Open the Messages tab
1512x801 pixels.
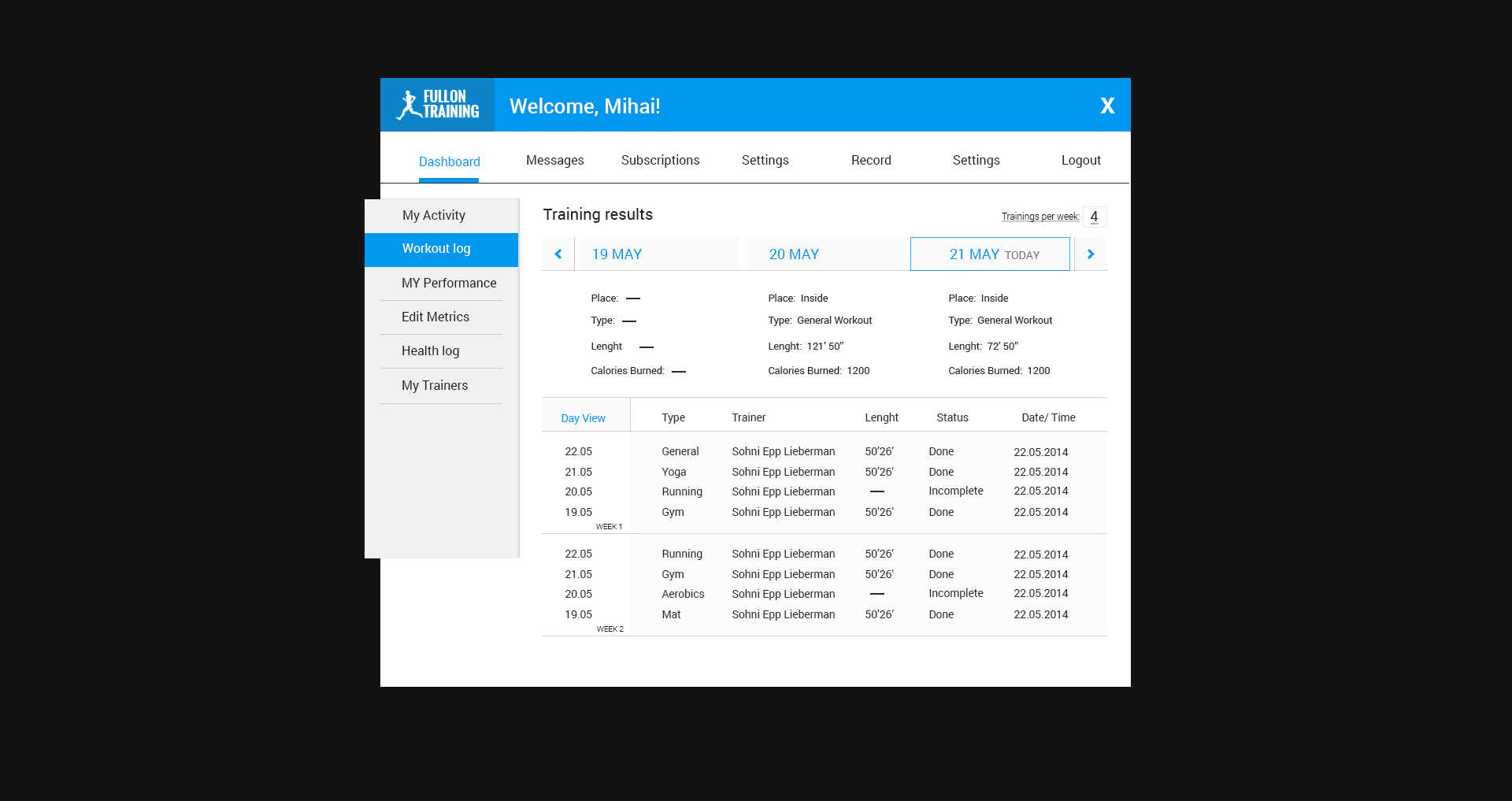click(554, 161)
